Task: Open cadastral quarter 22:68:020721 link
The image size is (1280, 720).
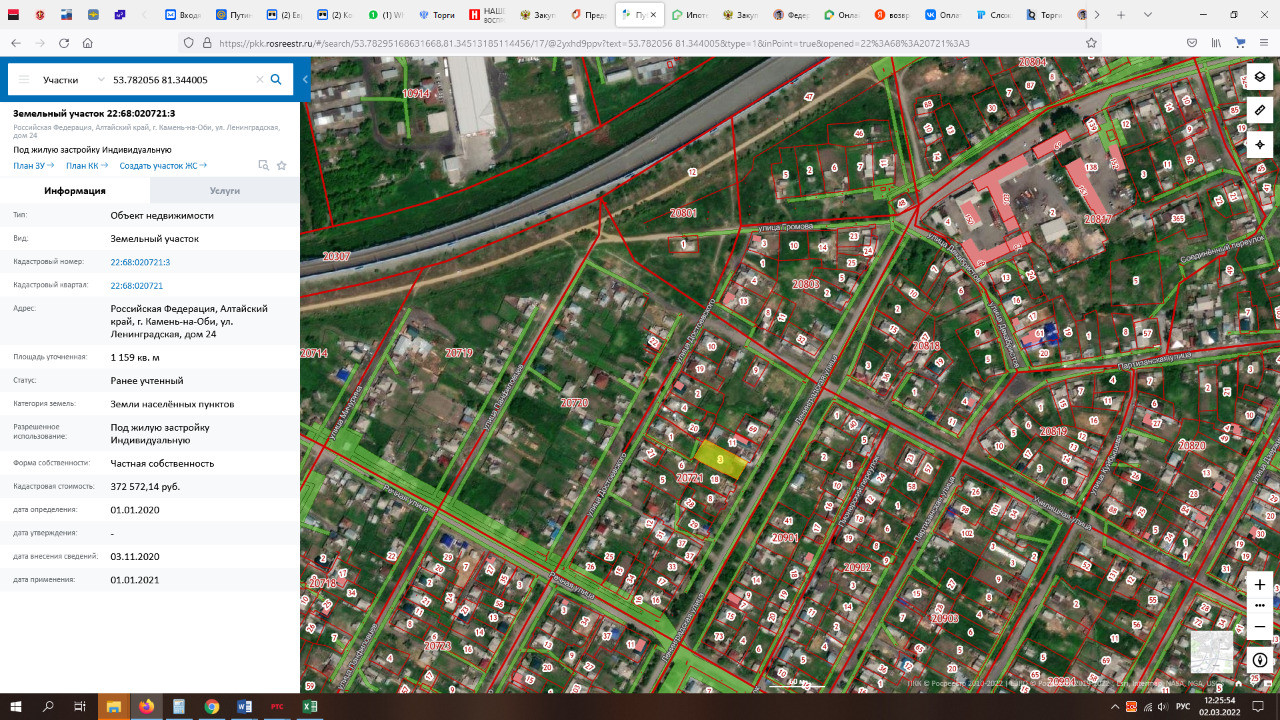Action: click(x=136, y=285)
